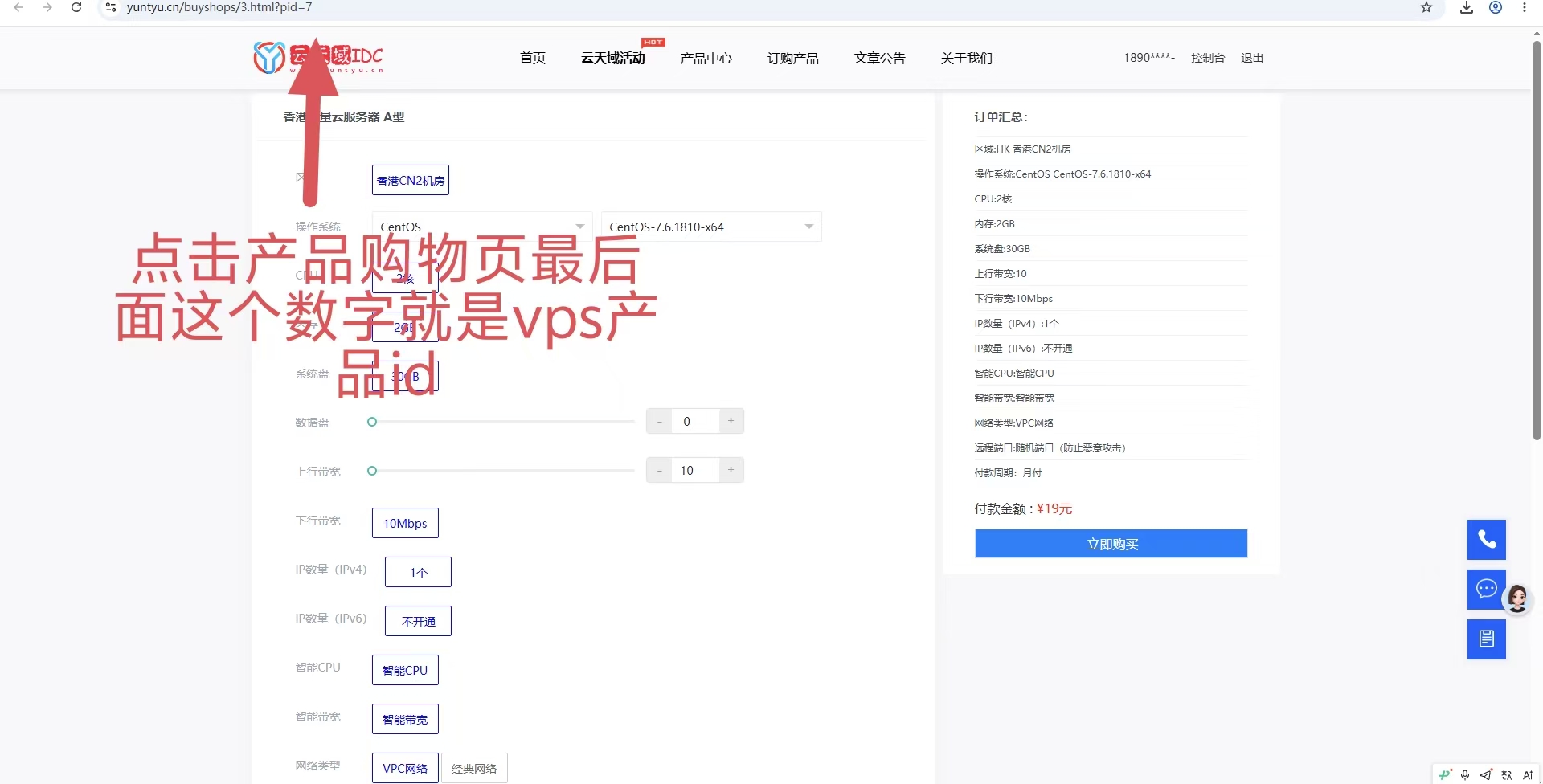
Task: Open site info icon in address bar
Action: click(x=111, y=7)
